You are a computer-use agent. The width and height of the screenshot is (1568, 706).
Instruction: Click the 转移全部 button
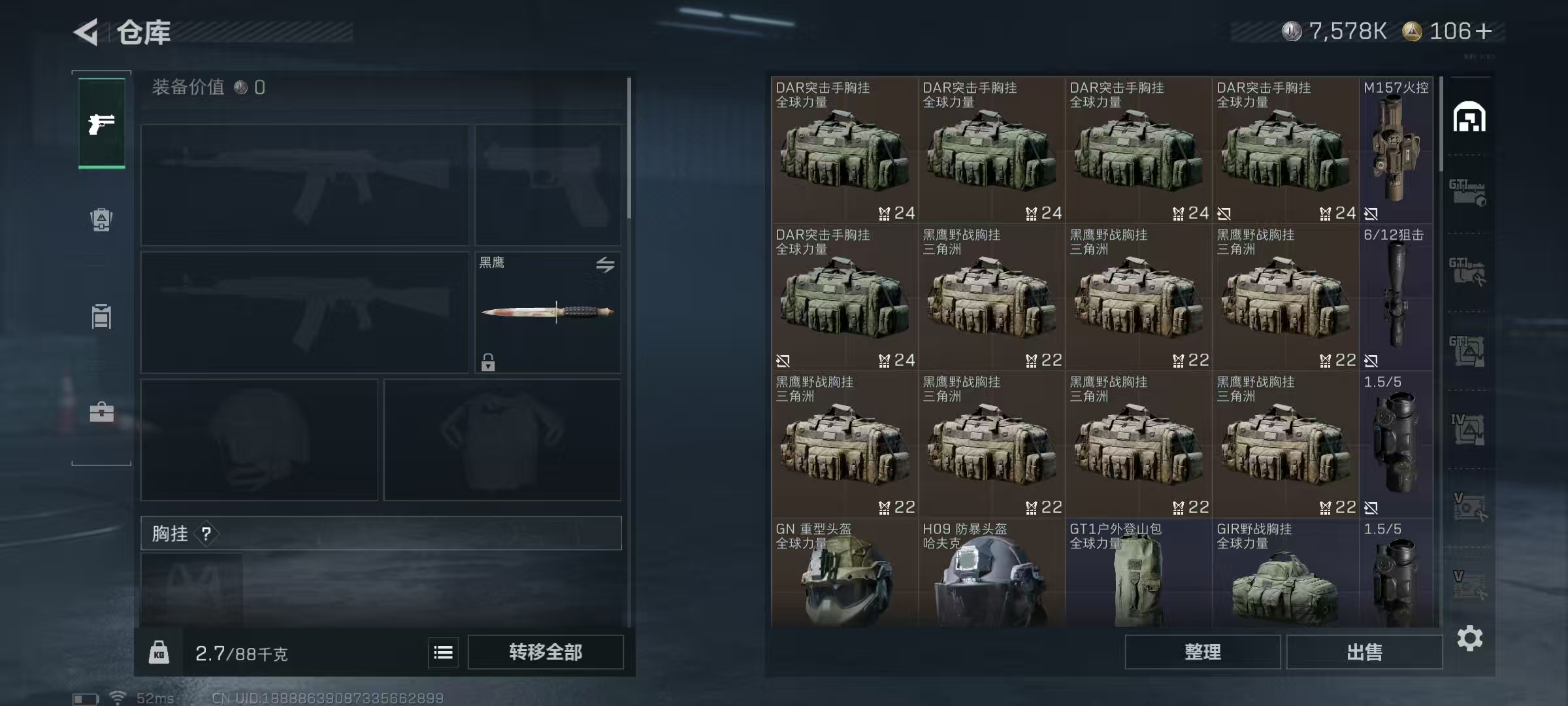pos(546,652)
